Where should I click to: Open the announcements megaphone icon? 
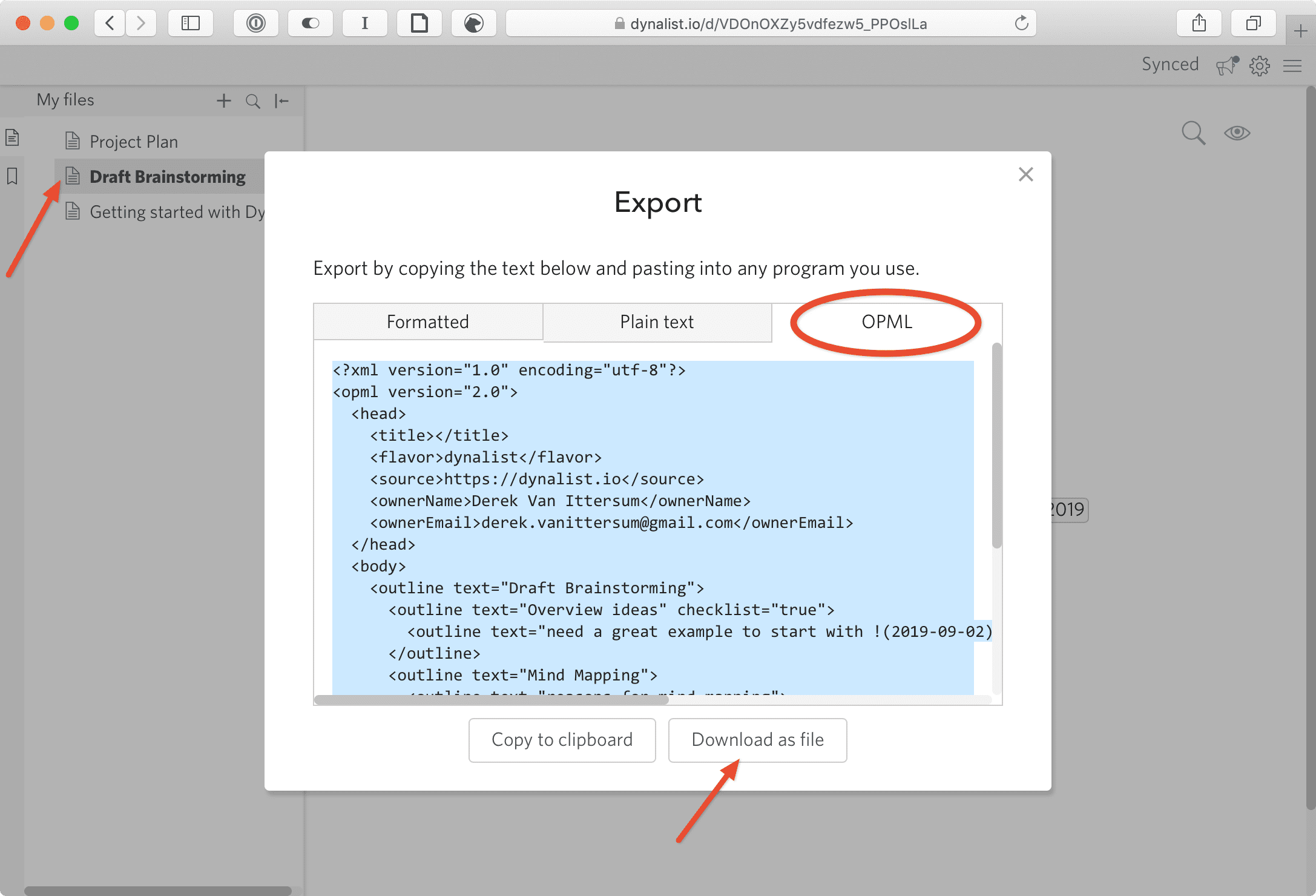click(x=1227, y=65)
